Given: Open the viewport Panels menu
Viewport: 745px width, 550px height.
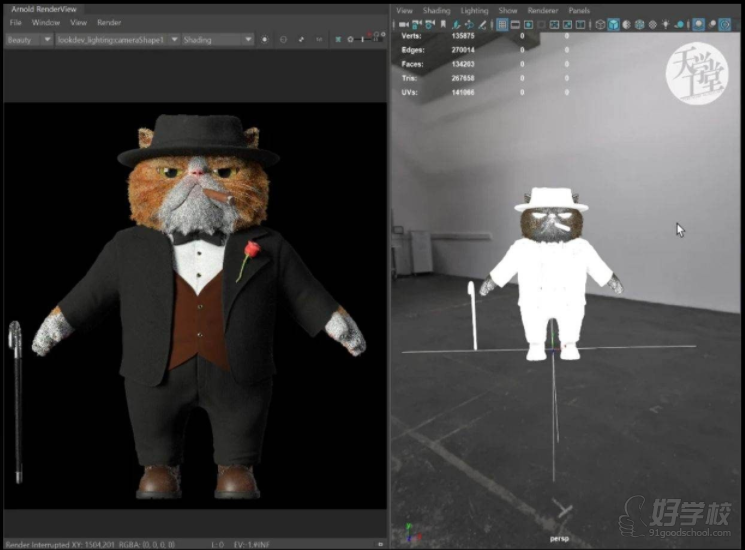Looking at the screenshot, I should tap(579, 11).
